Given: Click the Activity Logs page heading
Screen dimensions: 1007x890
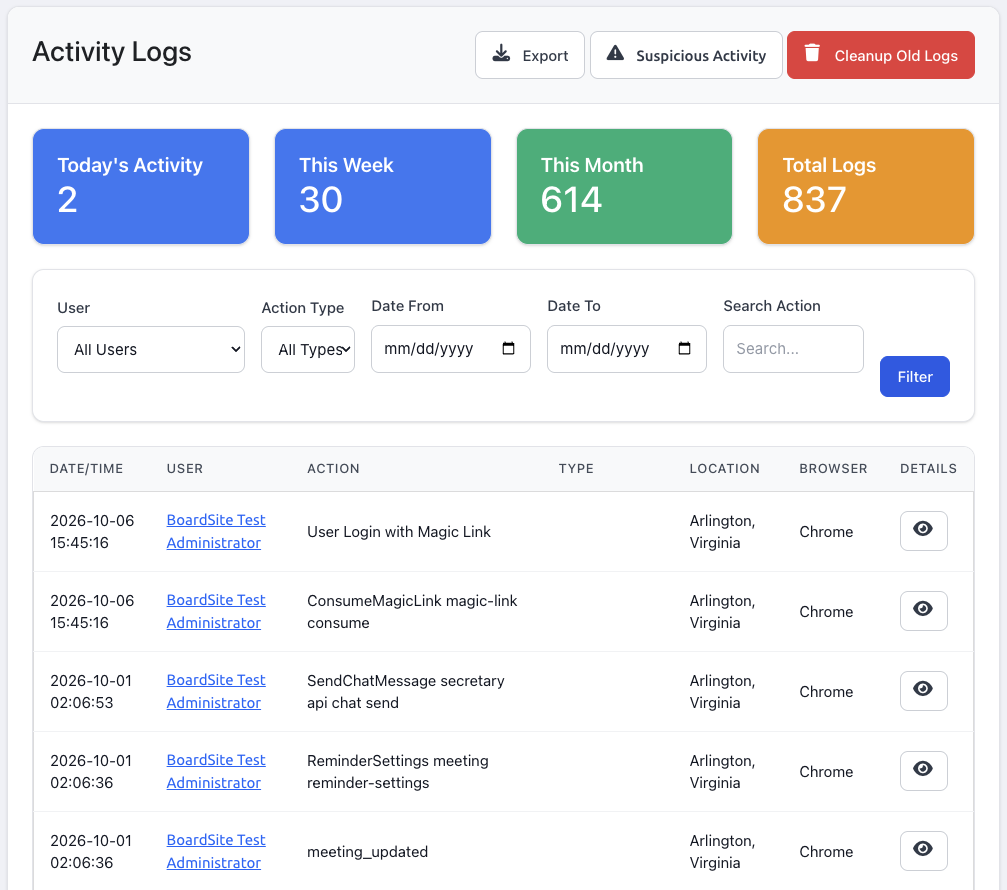Looking at the screenshot, I should 112,51.
